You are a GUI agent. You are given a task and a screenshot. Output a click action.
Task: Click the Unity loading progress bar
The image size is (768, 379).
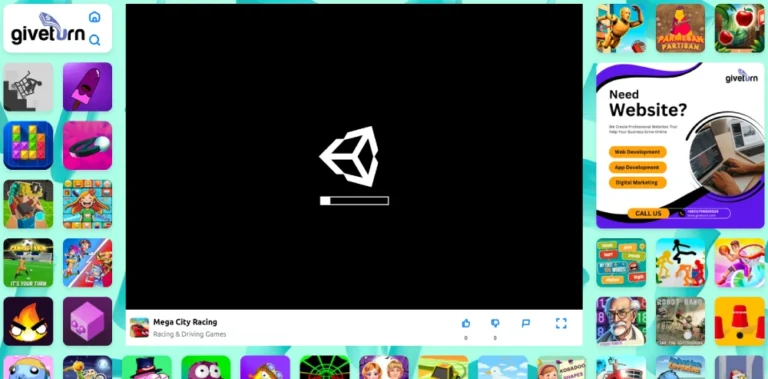click(354, 201)
